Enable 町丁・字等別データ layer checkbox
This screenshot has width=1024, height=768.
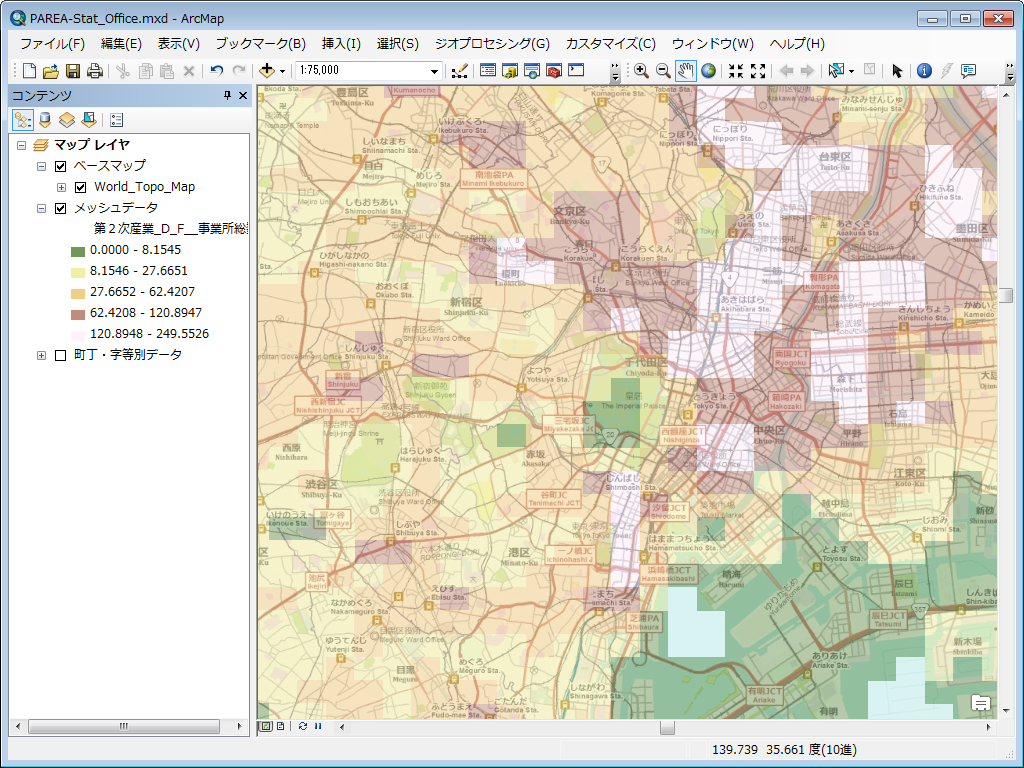(61, 355)
